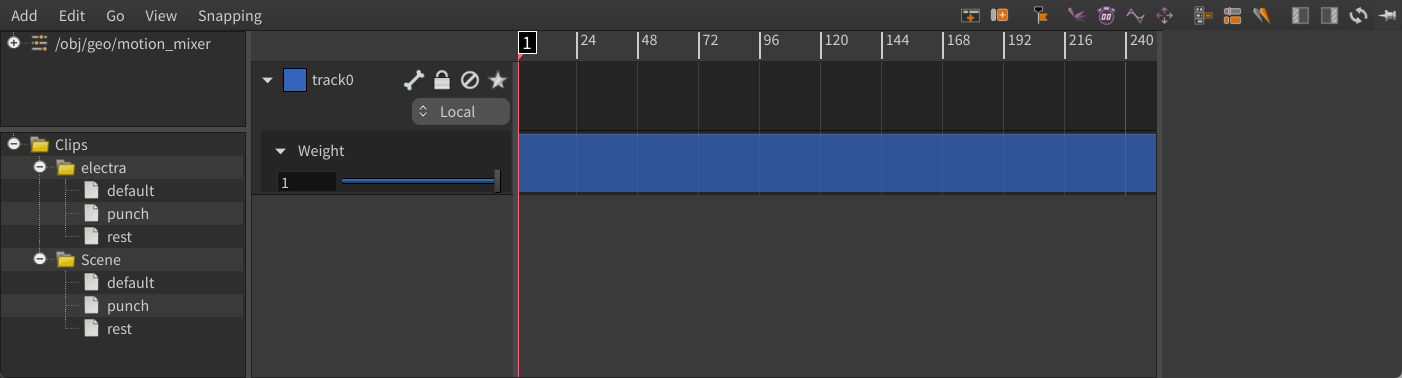Select the rest clip under Scene
Image resolution: width=1402 pixels, height=378 pixels.
[x=119, y=329]
